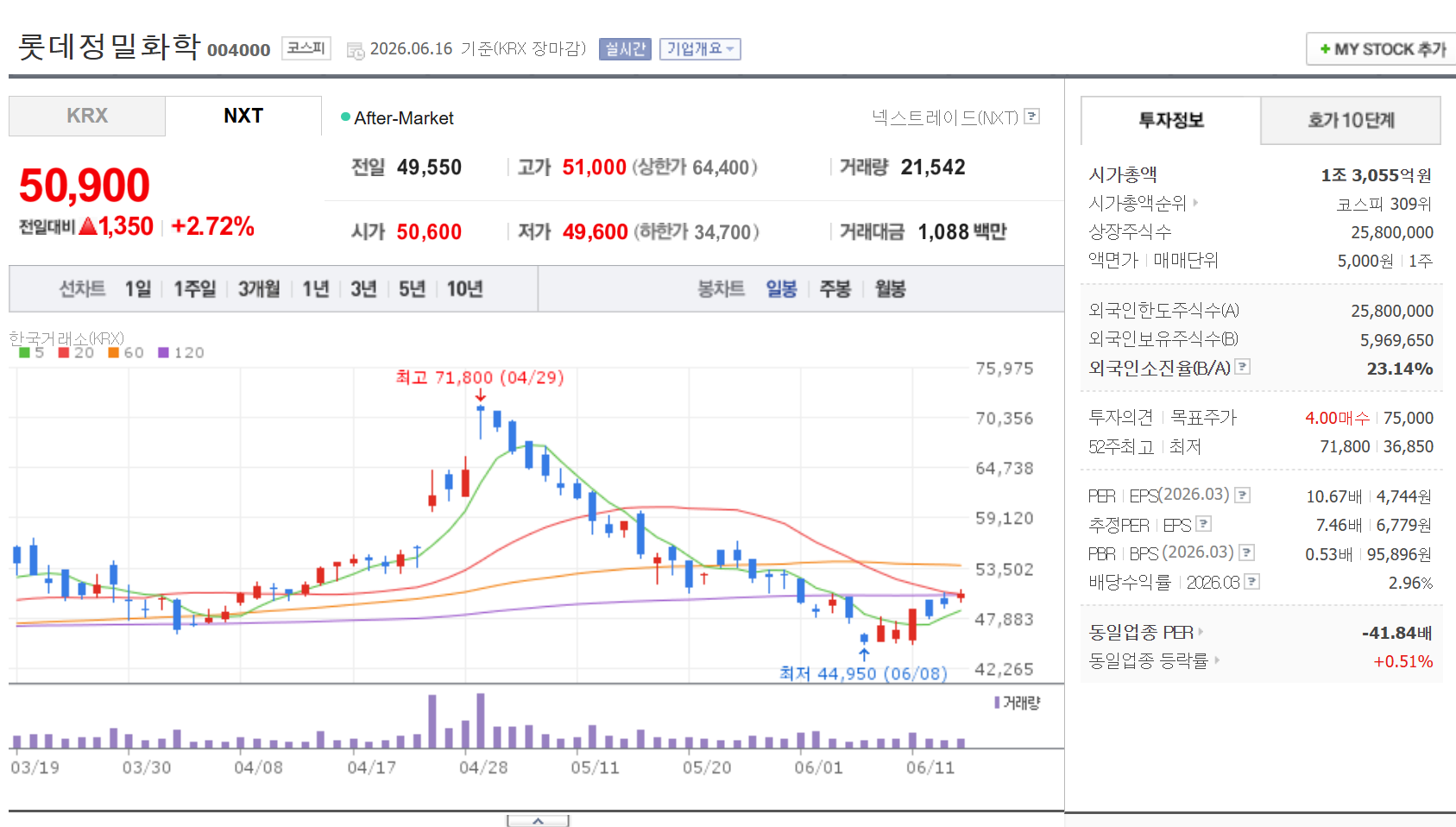The image size is (1456, 827).
Task: Click the green 5-day moving average swatch
Action: point(25,352)
